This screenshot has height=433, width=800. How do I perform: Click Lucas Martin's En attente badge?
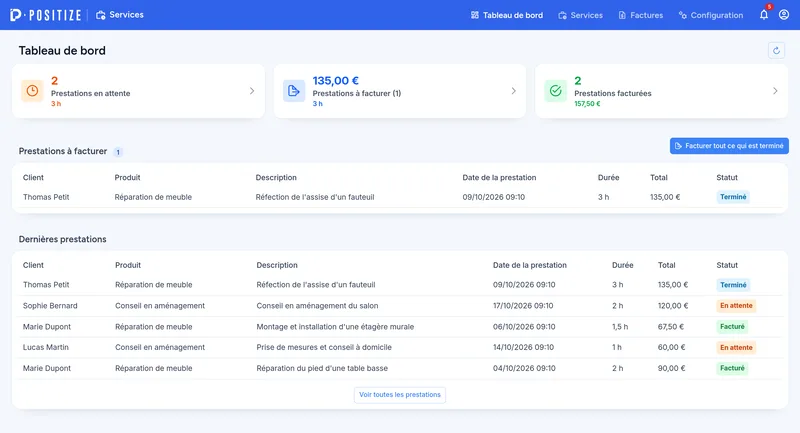(736, 347)
